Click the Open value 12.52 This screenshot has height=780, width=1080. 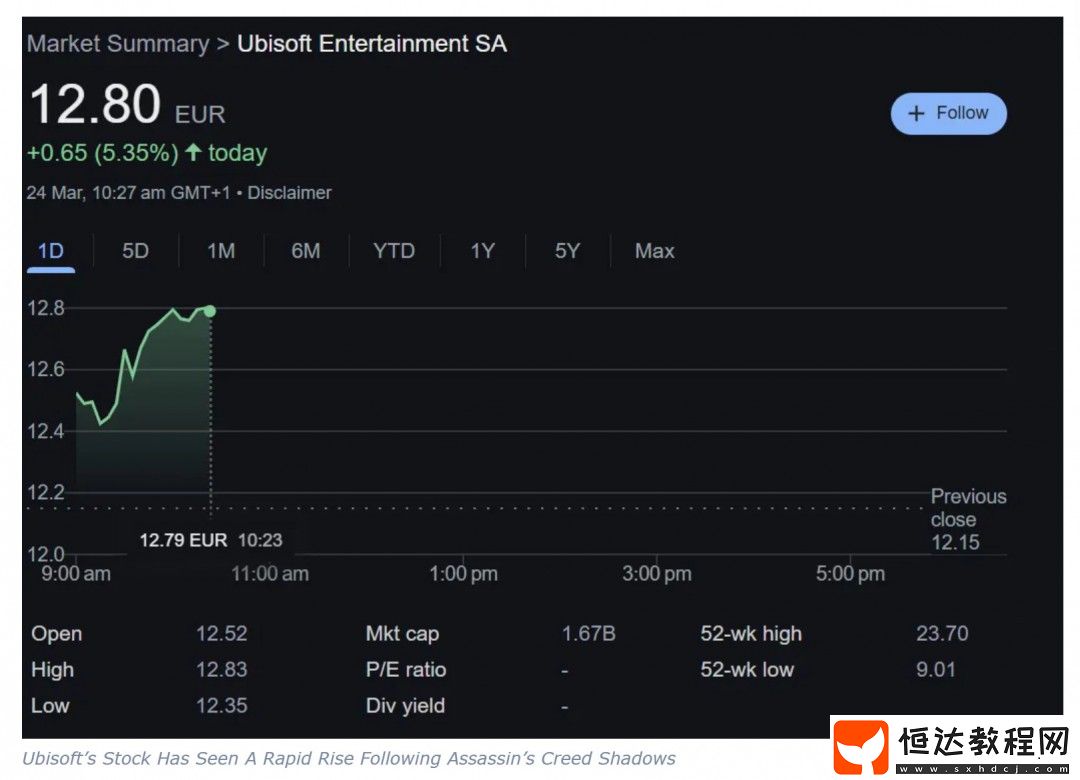pyautogui.click(x=222, y=634)
